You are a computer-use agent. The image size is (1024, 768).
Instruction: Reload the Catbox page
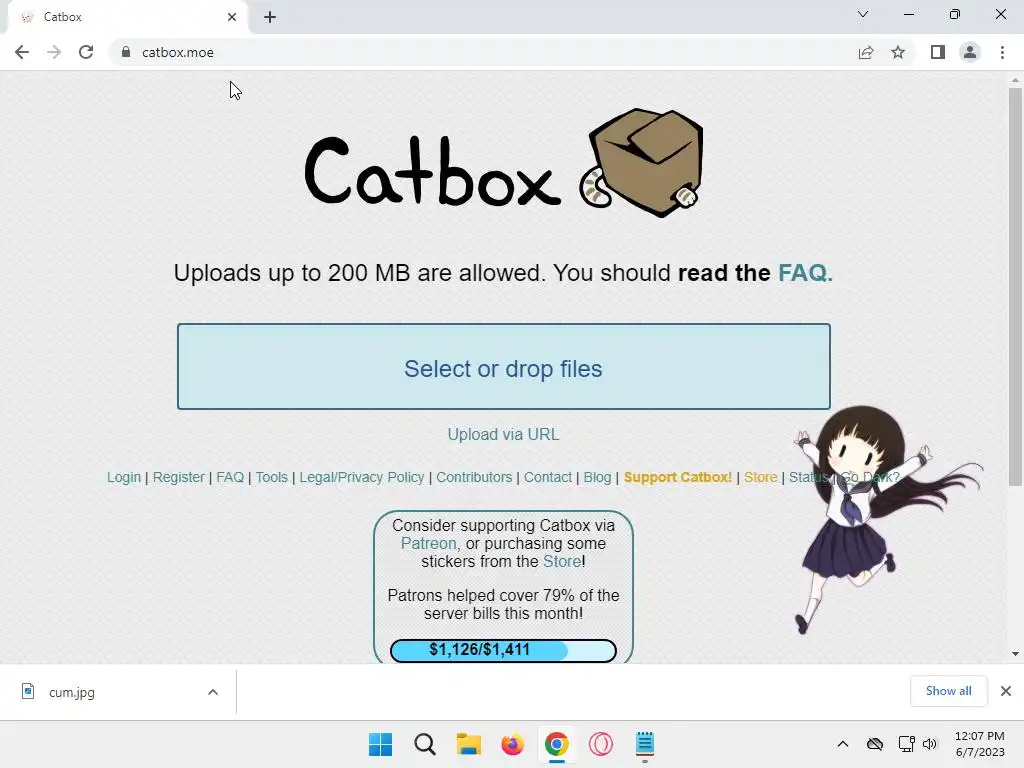pyautogui.click(x=86, y=52)
